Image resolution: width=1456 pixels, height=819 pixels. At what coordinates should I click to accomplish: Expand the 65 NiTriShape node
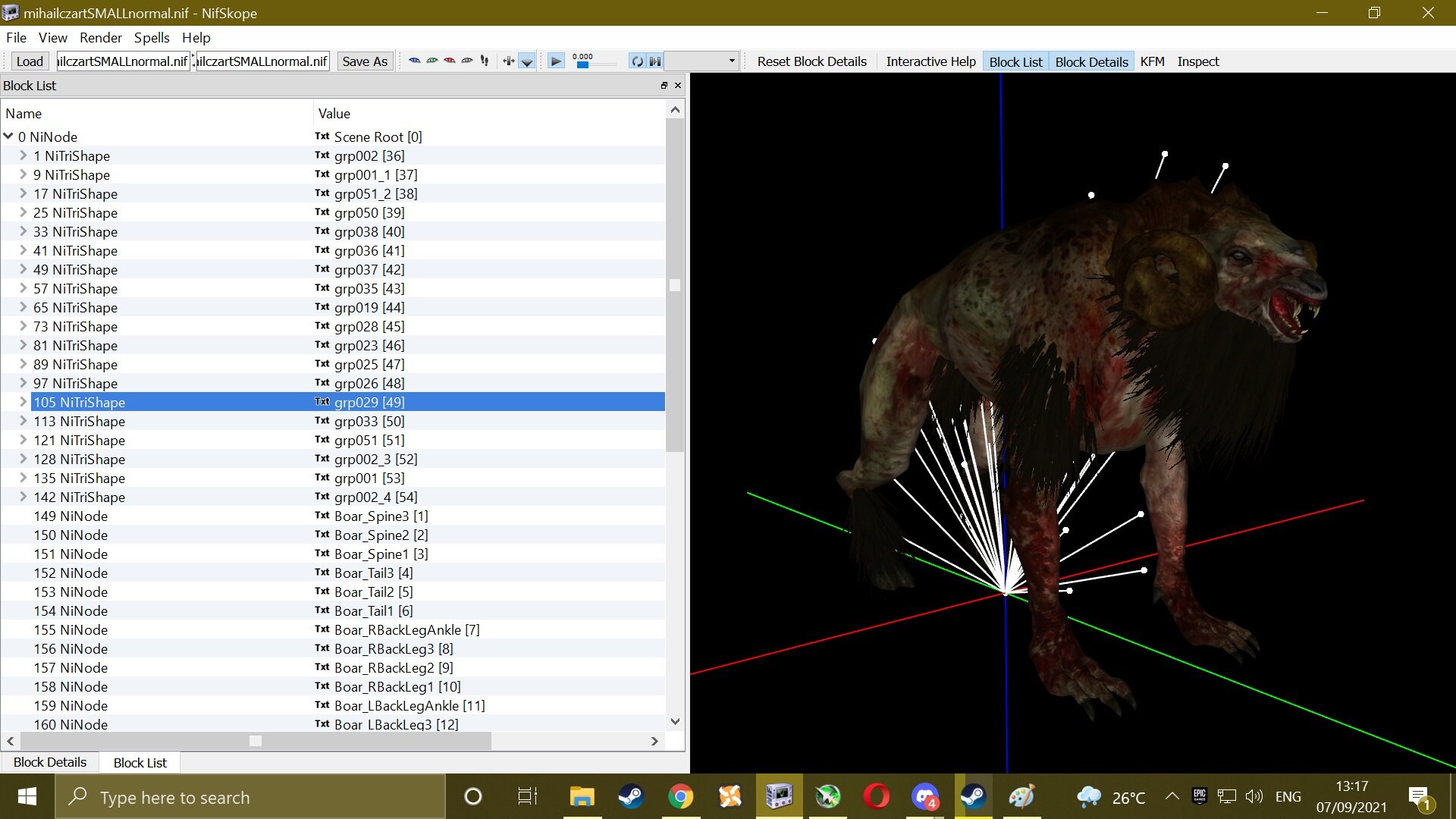(x=24, y=307)
